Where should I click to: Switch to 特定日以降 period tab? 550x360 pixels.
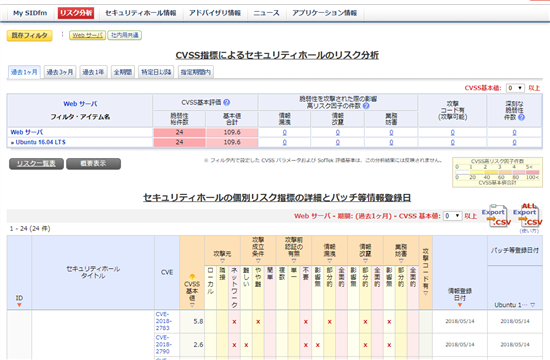(156, 72)
